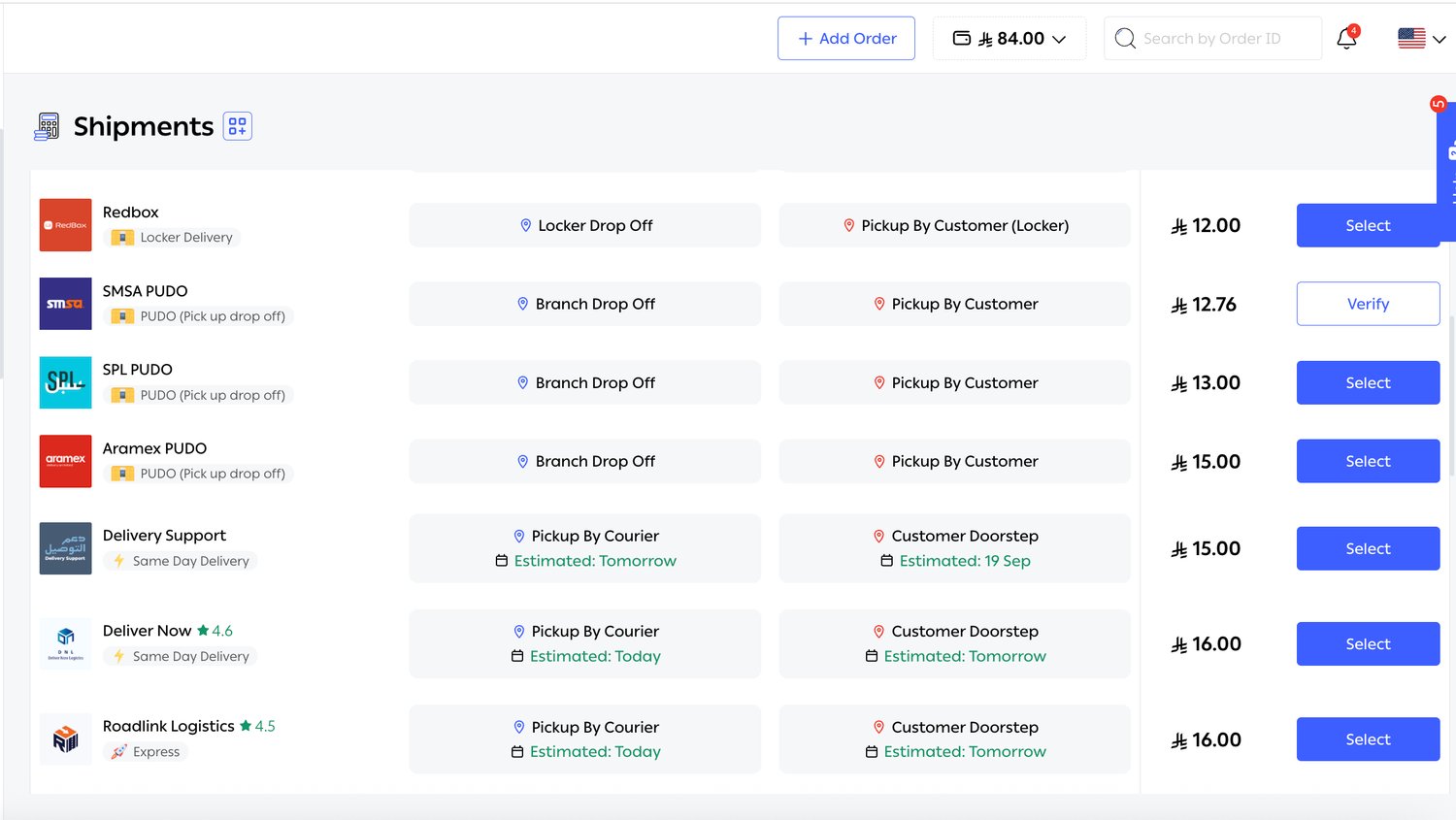Click the SMSA courier logo
1456x820 pixels.
click(65, 304)
